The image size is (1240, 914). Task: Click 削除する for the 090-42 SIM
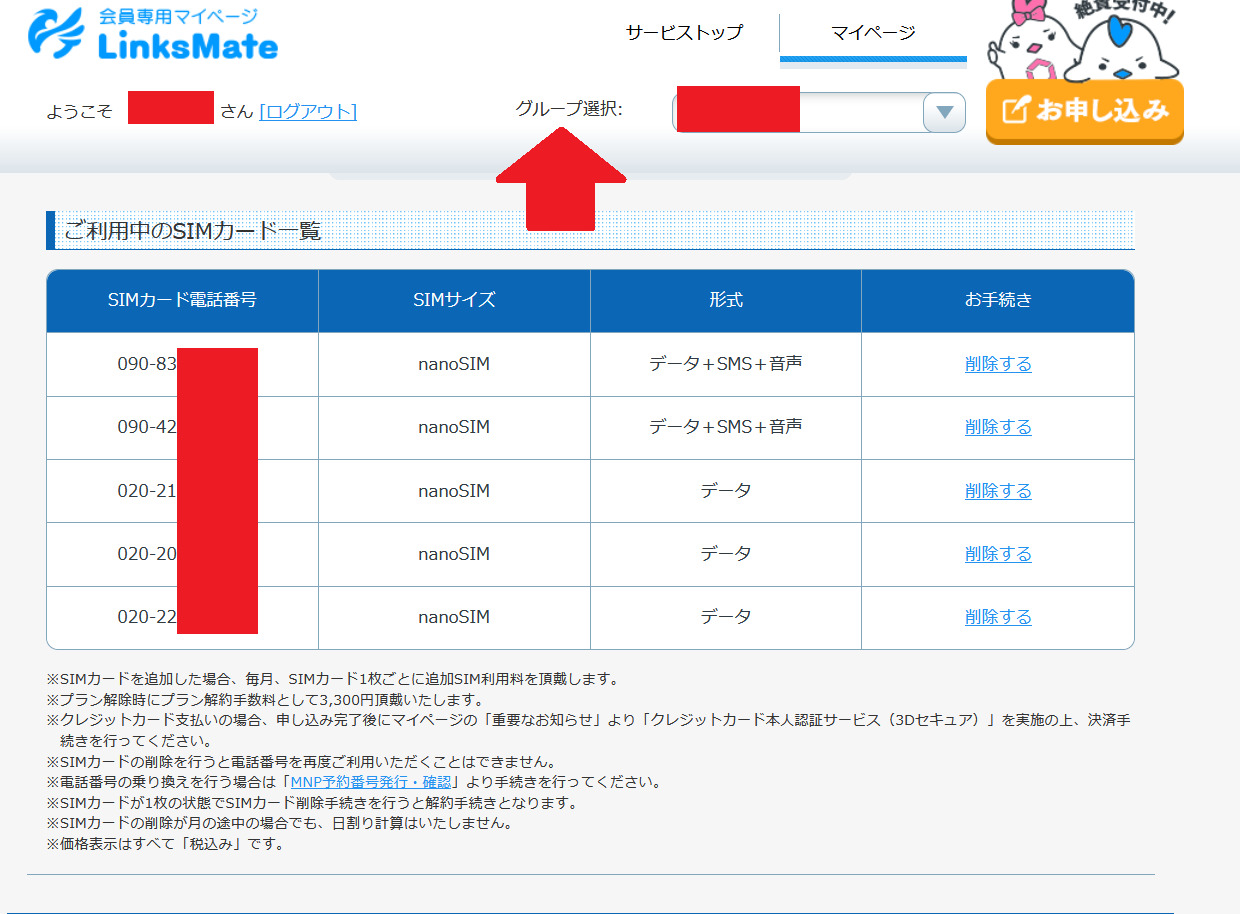click(998, 427)
